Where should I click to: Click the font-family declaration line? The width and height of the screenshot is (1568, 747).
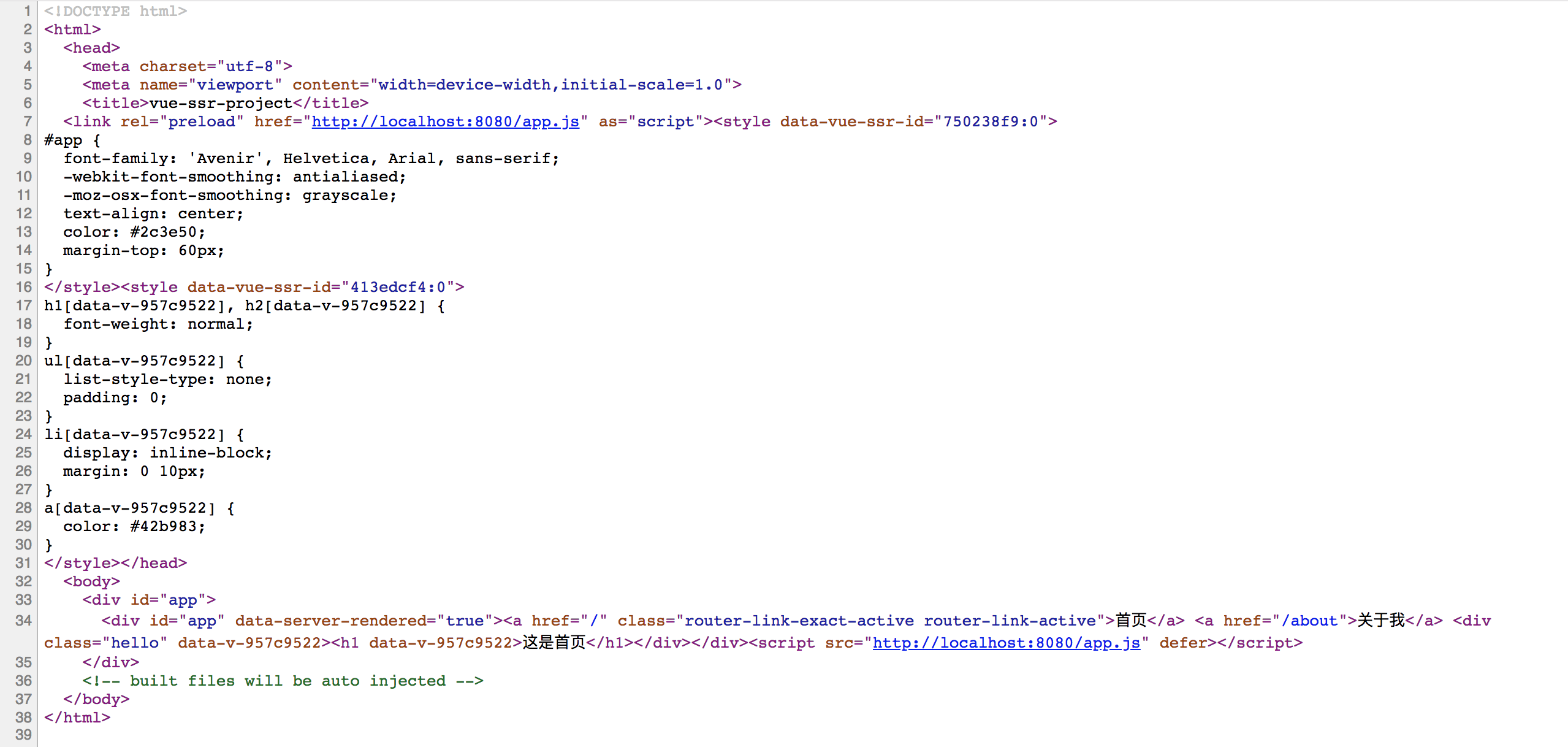pos(310,158)
